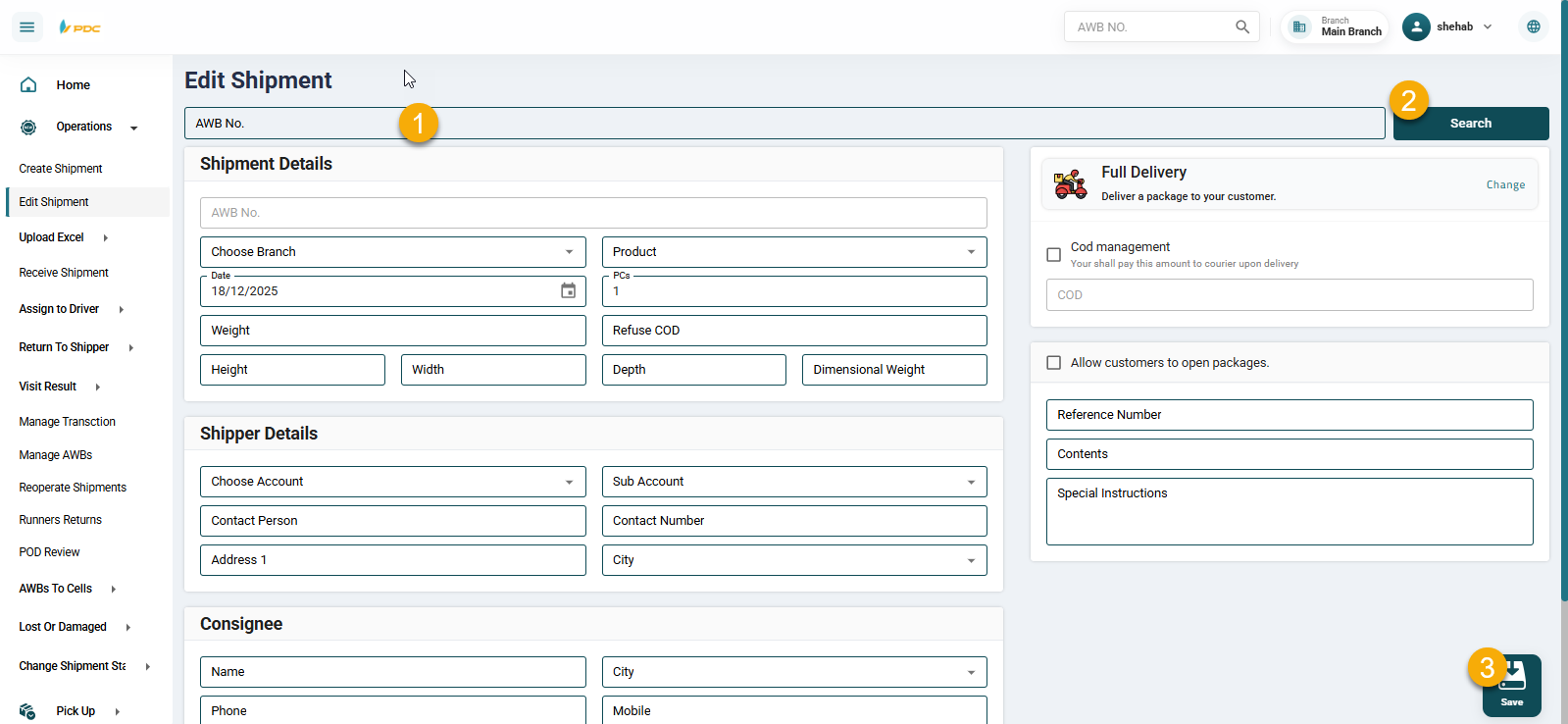Click the Main Branch building icon
This screenshot has height=724, width=1568.
click(x=1299, y=26)
